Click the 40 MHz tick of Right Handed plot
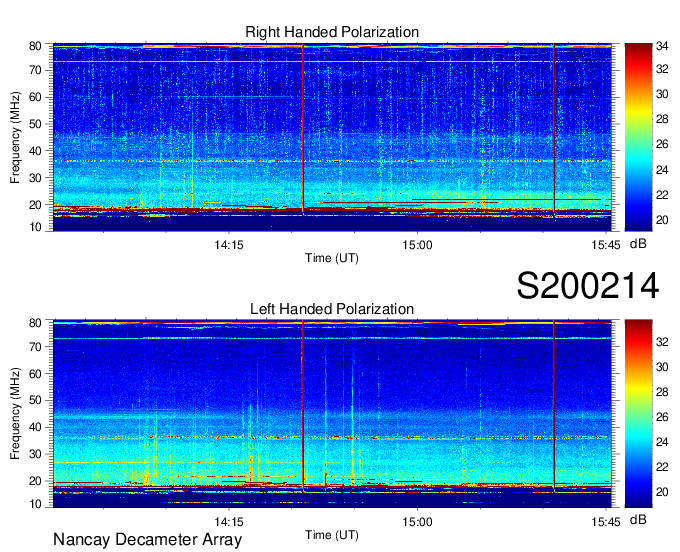 [35, 151]
